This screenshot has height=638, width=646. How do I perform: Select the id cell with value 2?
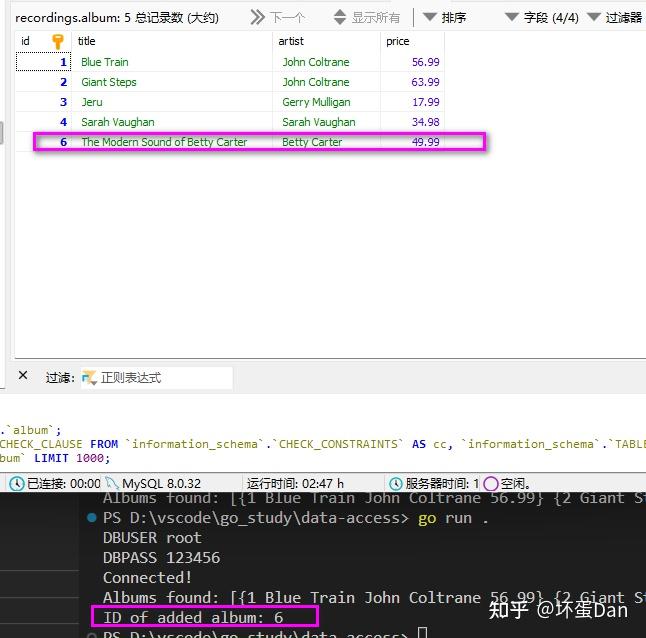pyautogui.click(x=43, y=82)
